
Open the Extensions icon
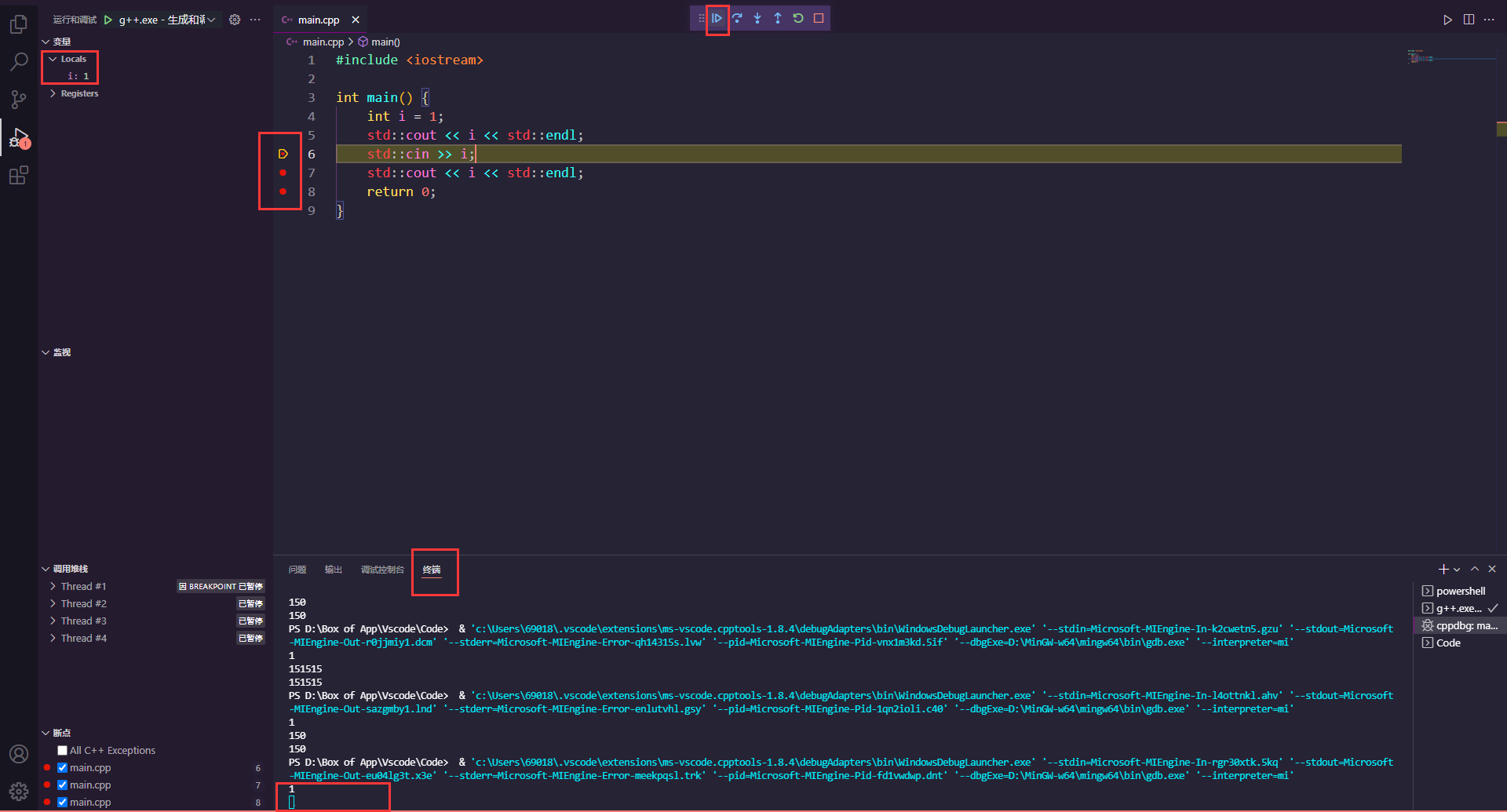[19, 174]
